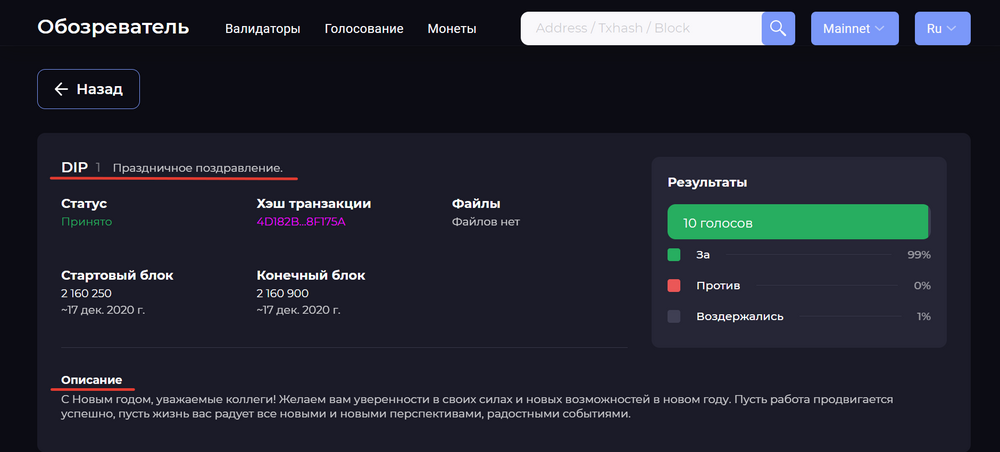This screenshot has width=1000, height=452.
Task: Open the Валидаторы menu item
Action: point(263,29)
